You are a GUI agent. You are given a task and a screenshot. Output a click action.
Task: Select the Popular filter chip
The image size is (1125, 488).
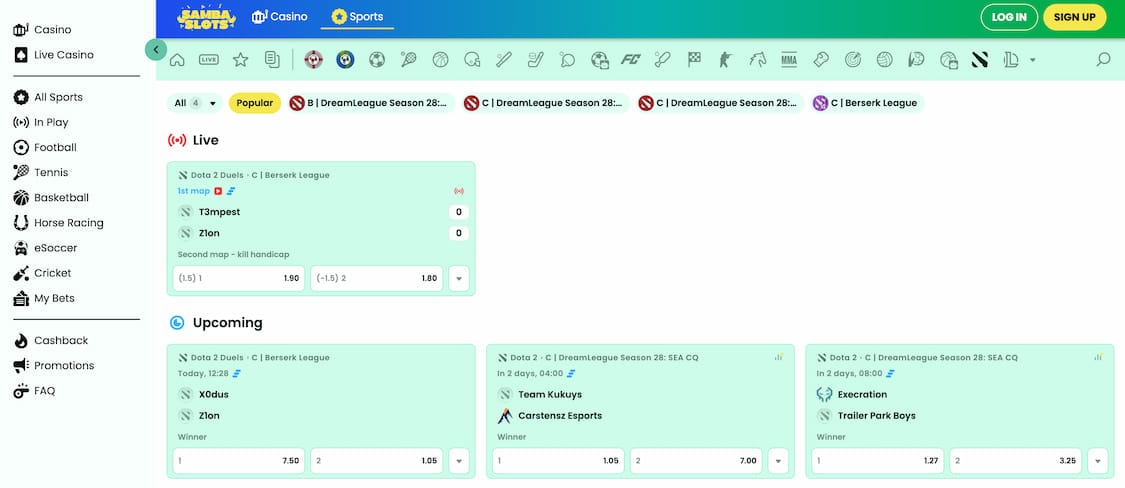point(255,103)
